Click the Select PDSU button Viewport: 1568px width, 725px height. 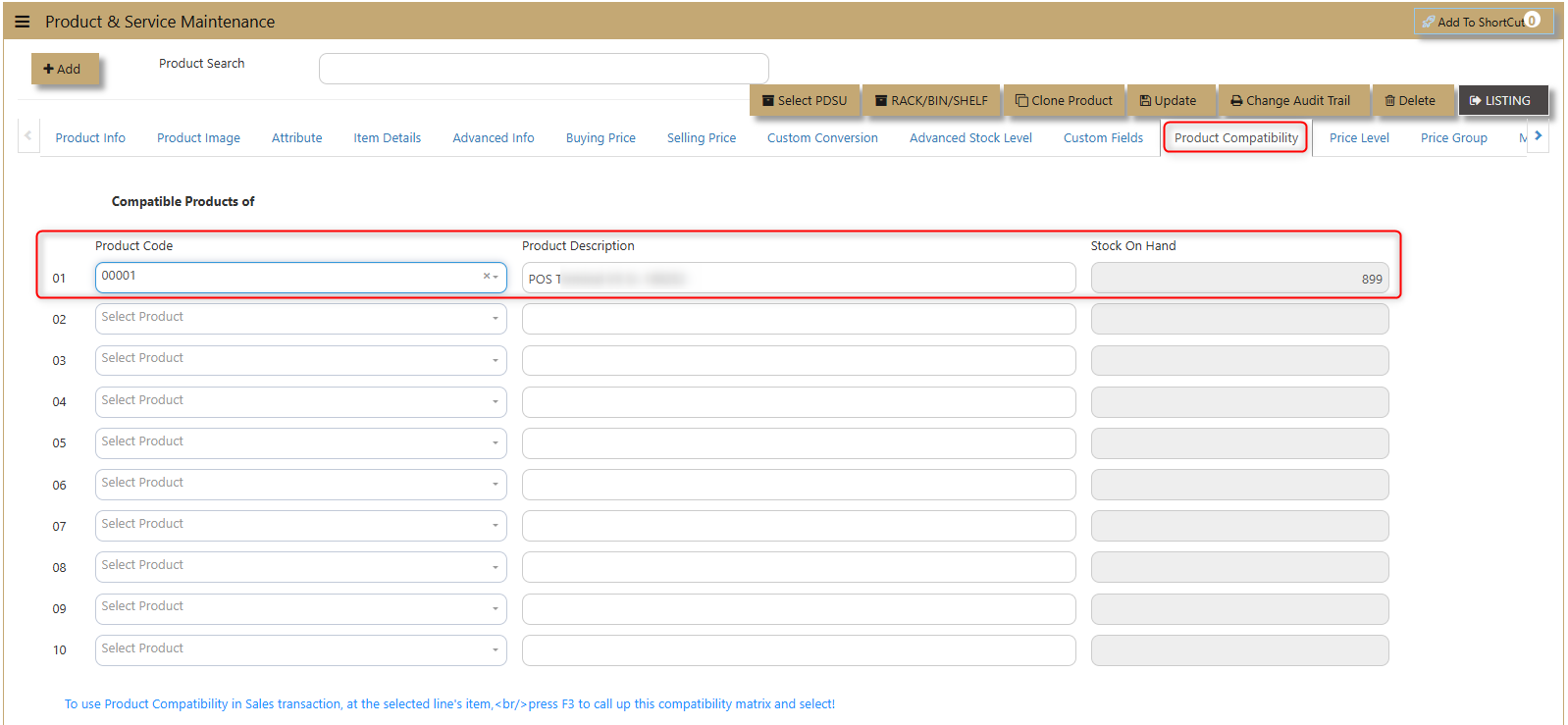pos(805,100)
